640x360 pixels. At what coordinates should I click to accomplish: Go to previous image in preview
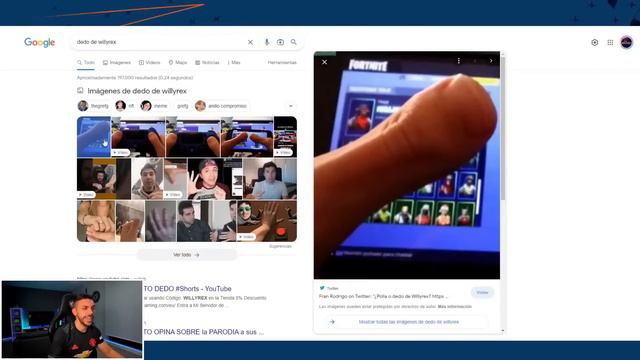475,61
